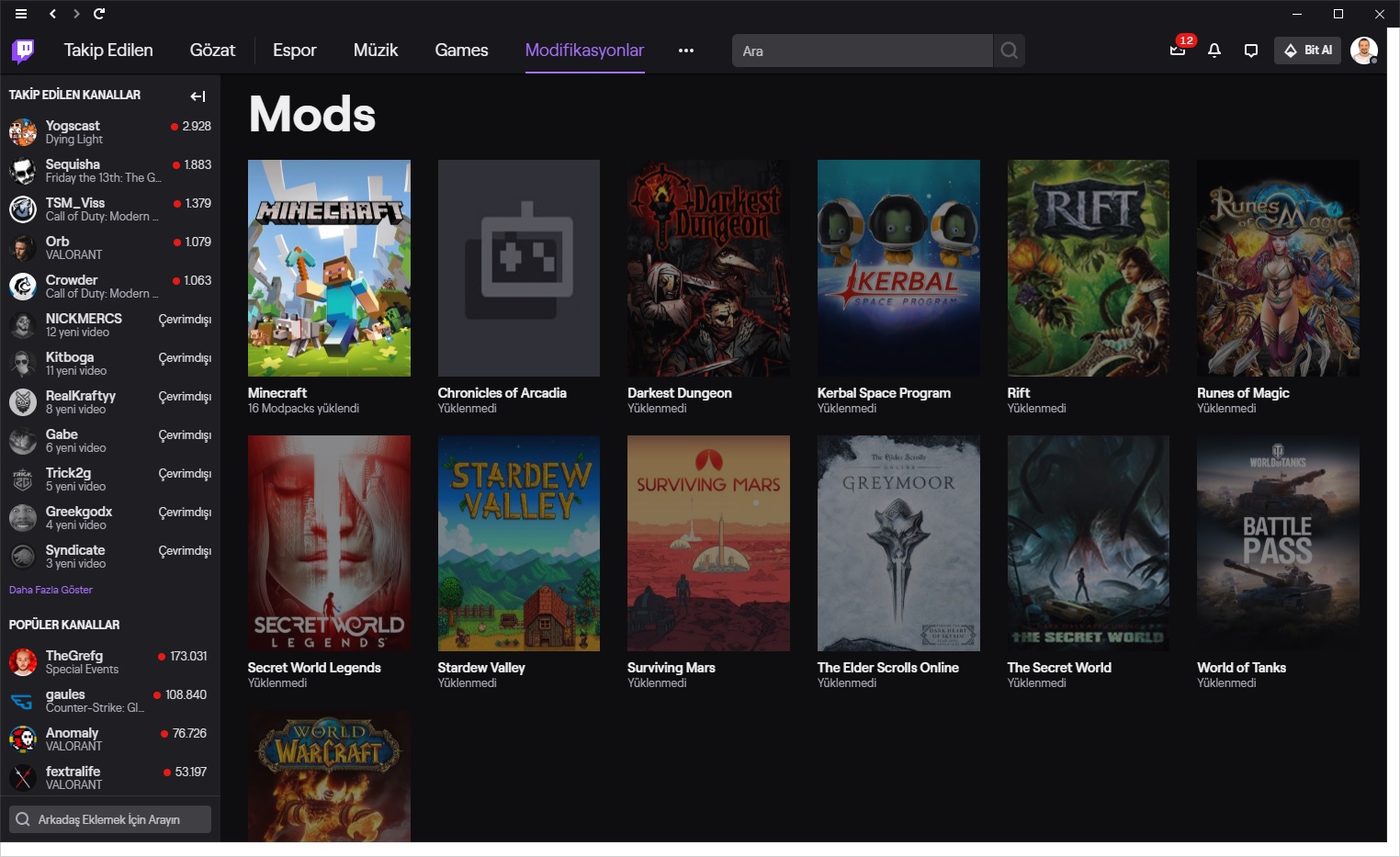This screenshot has height=857, width=1400.
Task: Open the Müzik tab
Action: (x=376, y=51)
